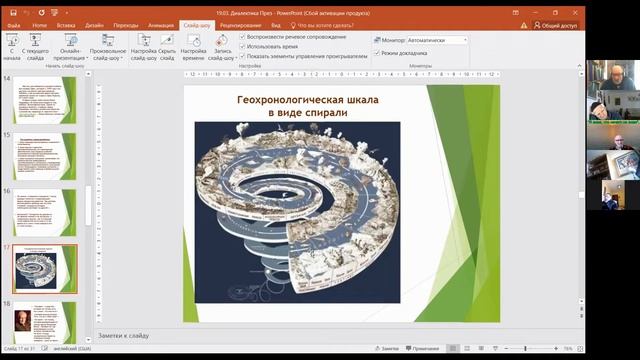
Task: Toggle 'Режим докладчика' checkbox
Action: click(x=377, y=53)
